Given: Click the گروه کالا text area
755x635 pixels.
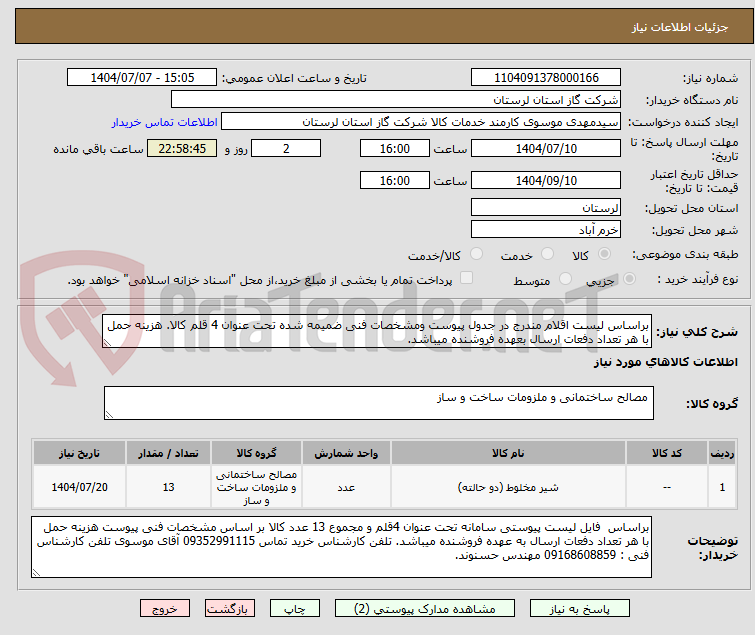Looking at the screenshot, I should [x=378, y=403].
